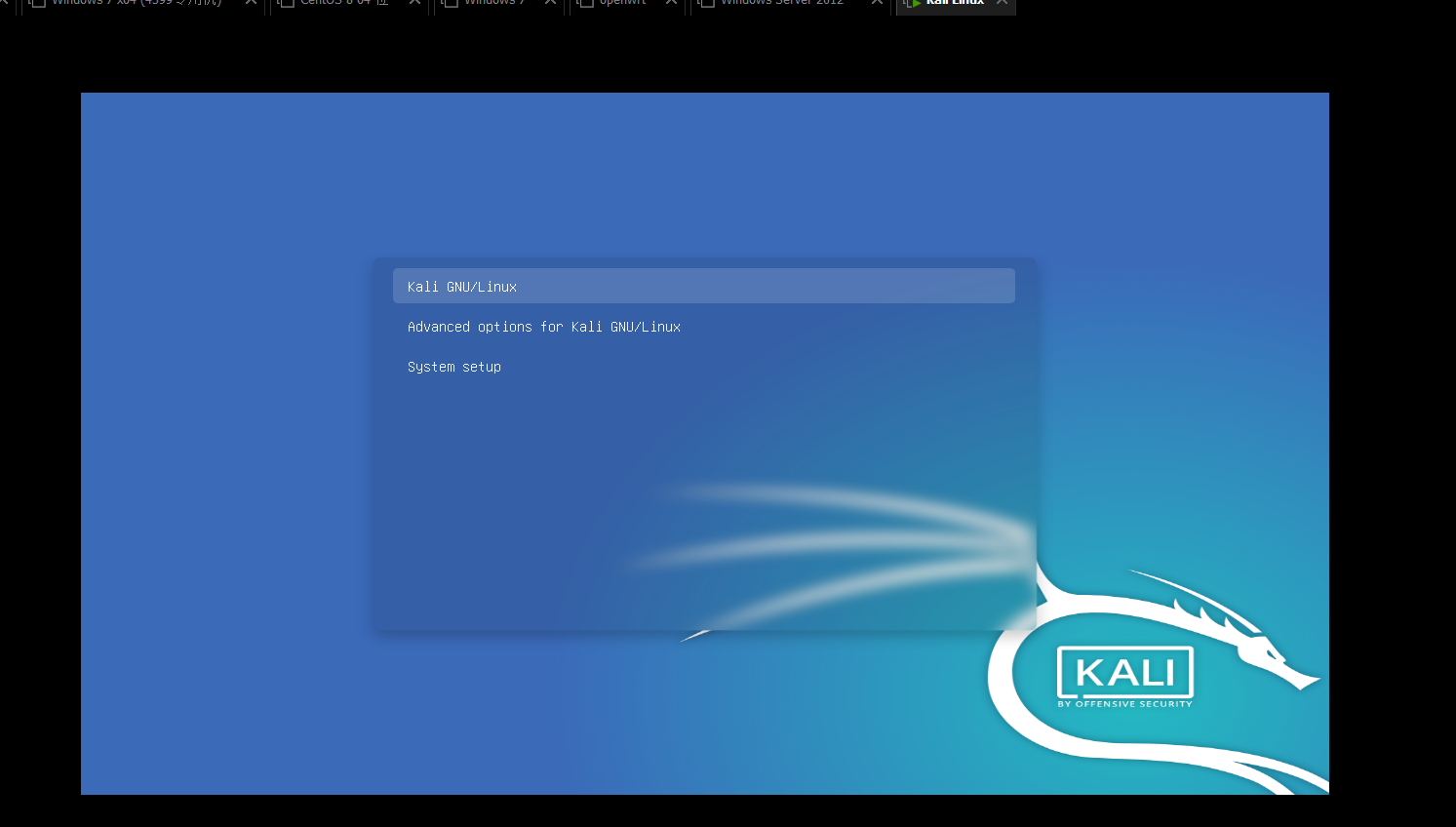This screenshot has width=1456, height=827.
Task: Close the Kali Linux tab
Action: point(1002,3)
